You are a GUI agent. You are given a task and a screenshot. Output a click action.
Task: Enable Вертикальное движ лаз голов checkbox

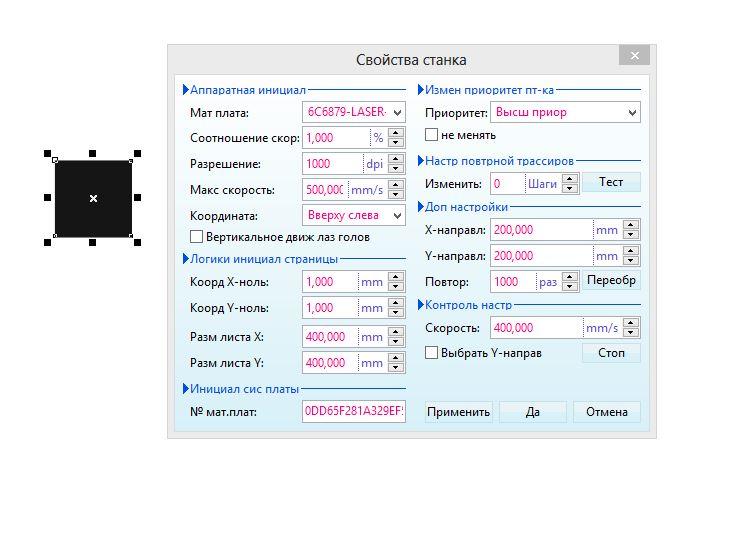[x=197, y=237]
